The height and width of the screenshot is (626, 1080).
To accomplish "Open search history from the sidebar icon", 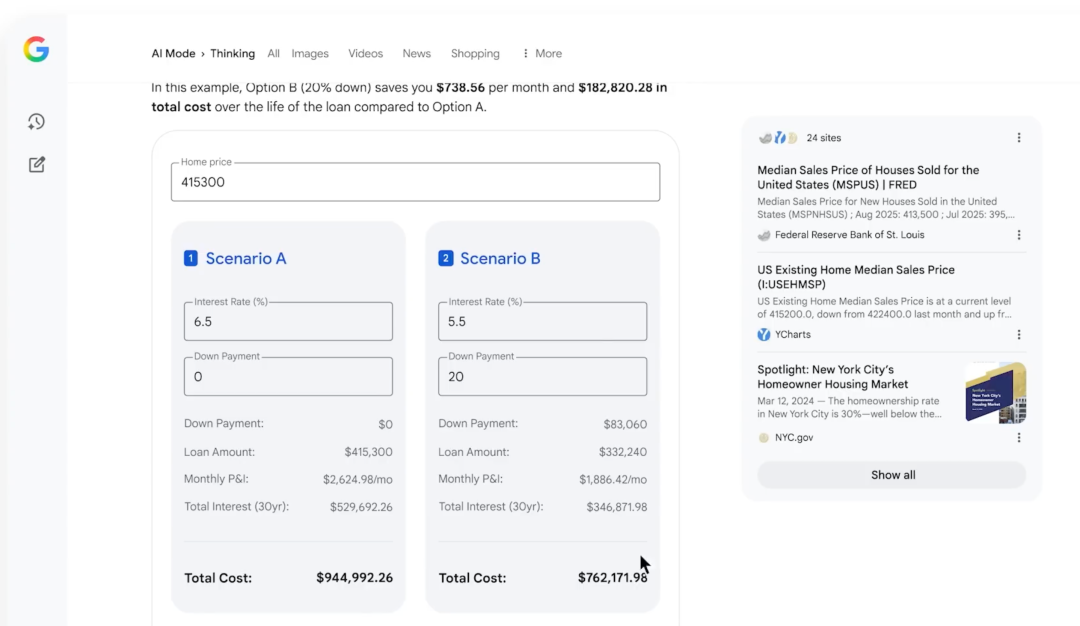I will point(36,122).
